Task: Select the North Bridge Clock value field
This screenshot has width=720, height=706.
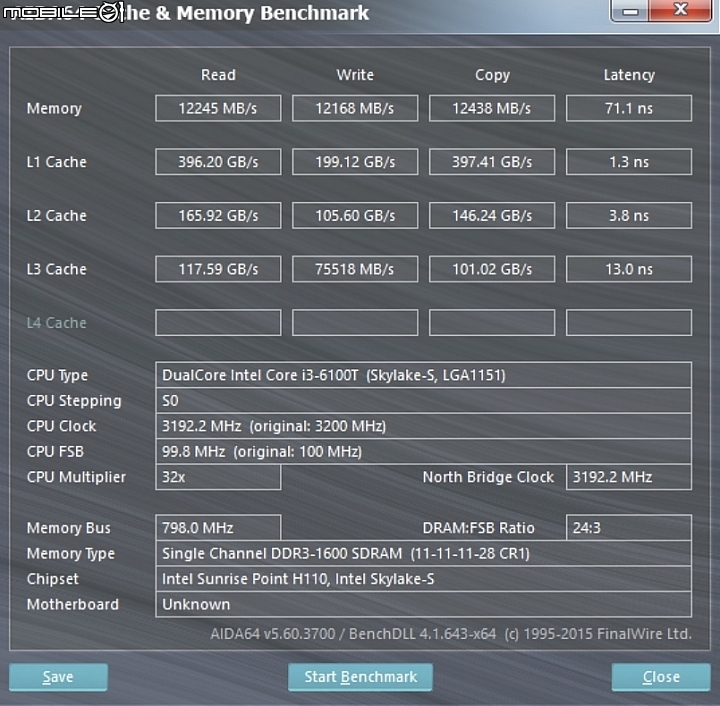Action: click(629, 477)
